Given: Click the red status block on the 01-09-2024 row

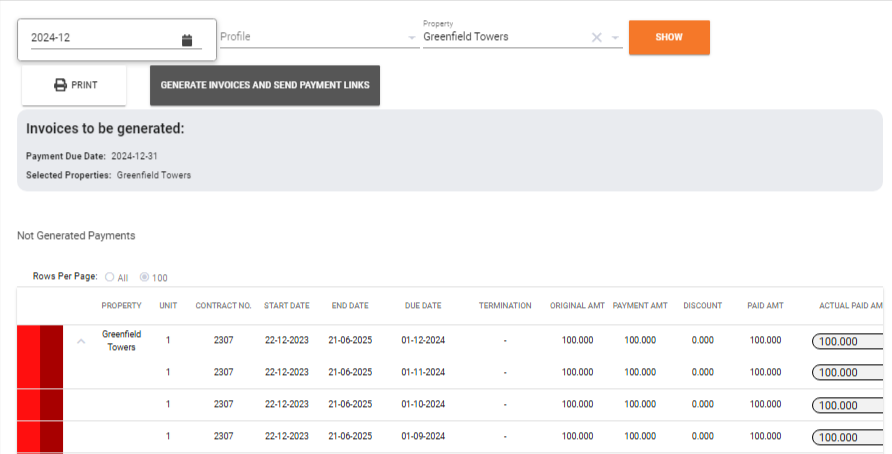Looking at the screenshot, I should 40,437.
